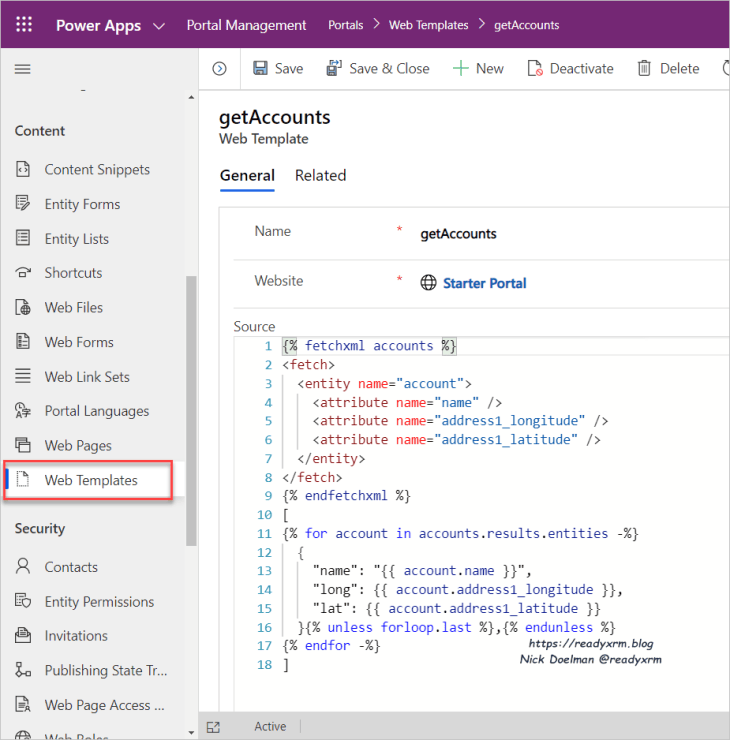730x740 pixels.
Task: Click the Entity Permissions sidebar icon
Action: click(23, 601)
